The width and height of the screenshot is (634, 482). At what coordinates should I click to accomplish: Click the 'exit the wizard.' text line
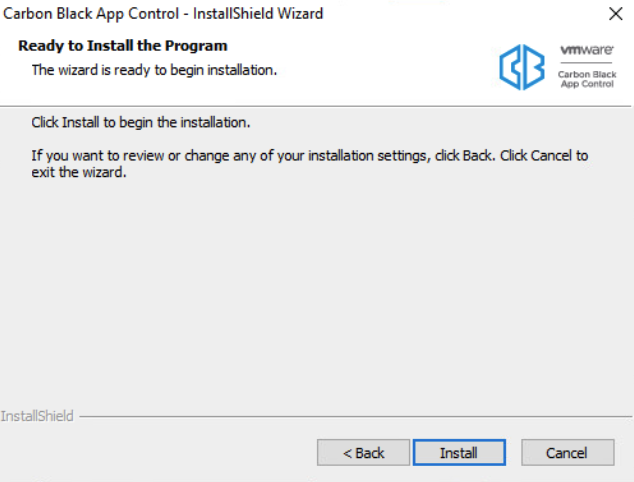coord(79,173)
